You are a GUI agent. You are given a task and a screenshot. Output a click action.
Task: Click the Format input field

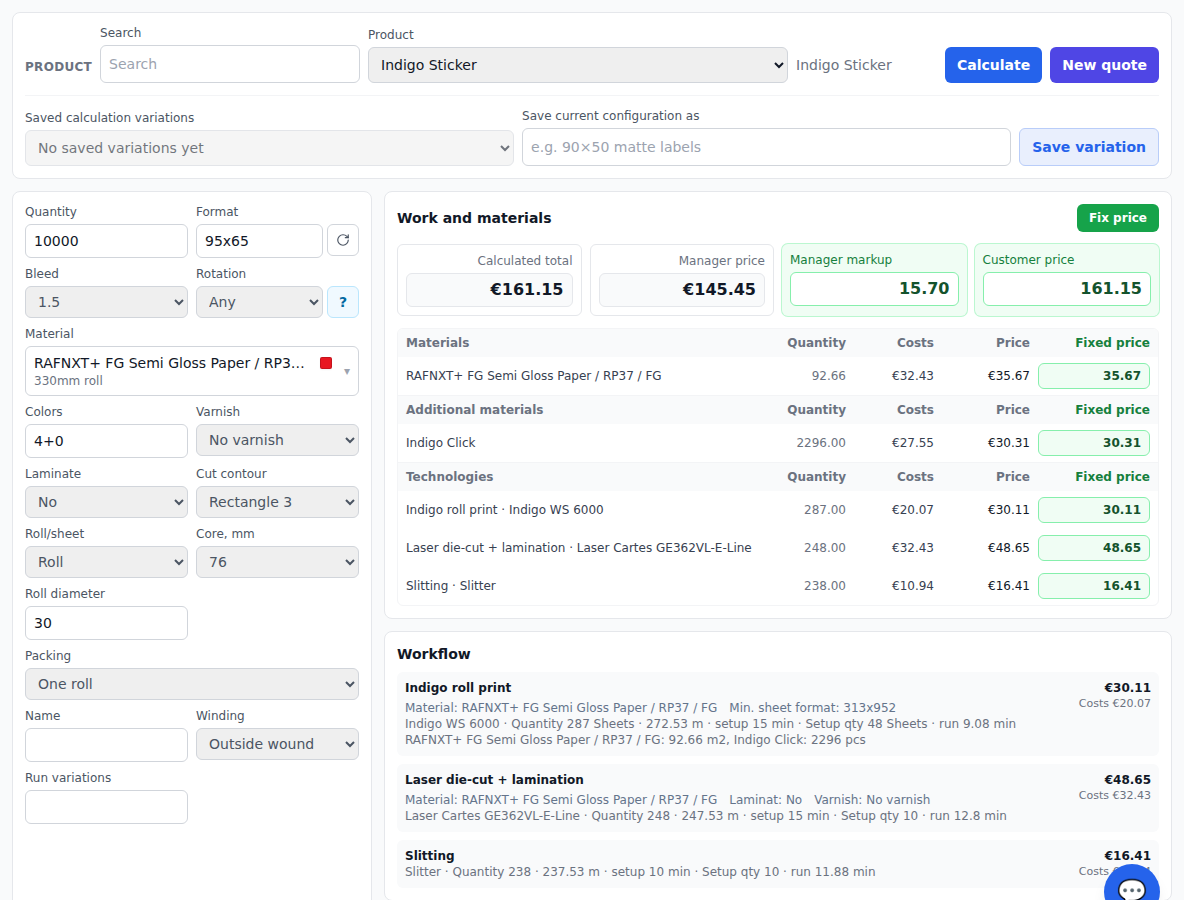tap(259, 241)
